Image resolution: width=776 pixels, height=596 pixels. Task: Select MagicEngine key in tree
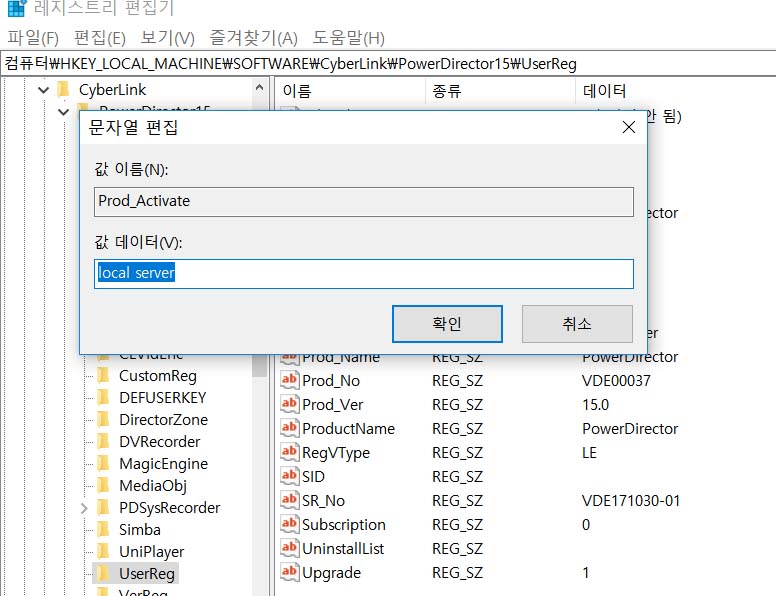coord(163,464)
